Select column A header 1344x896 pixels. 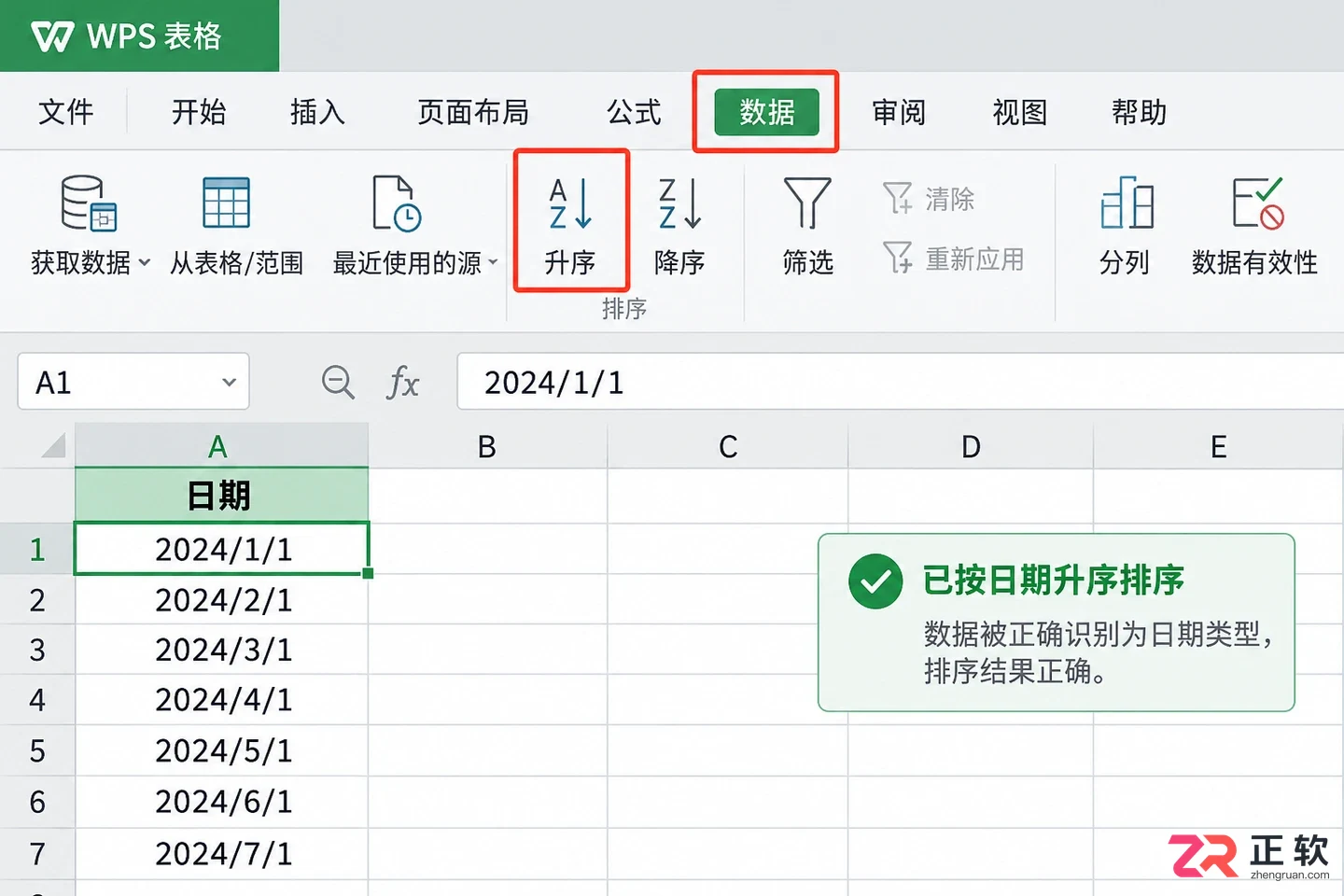point(221,445)
